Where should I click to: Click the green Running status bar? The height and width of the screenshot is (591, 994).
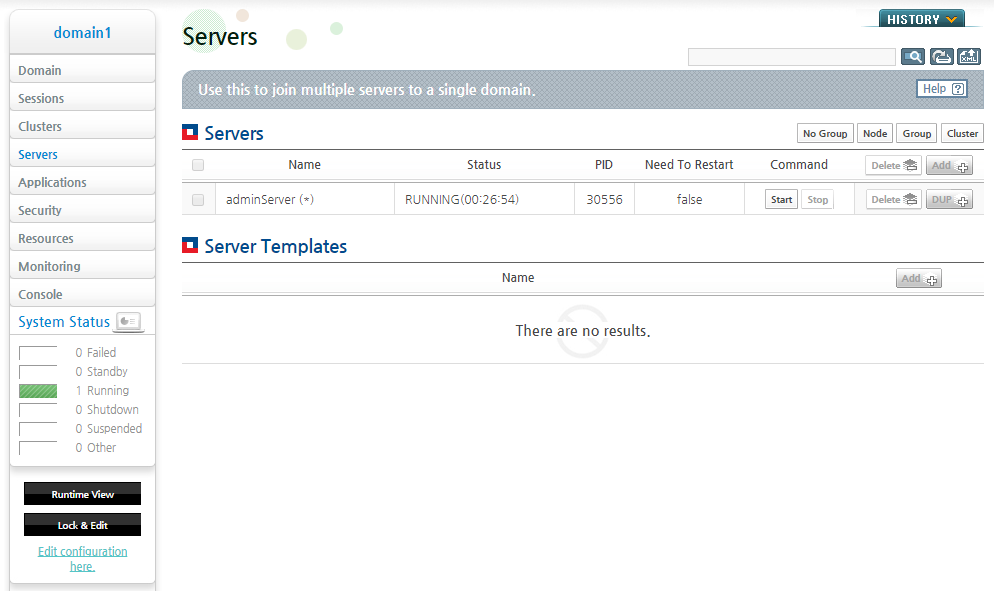pyautogui.click(x=38, y=391)
